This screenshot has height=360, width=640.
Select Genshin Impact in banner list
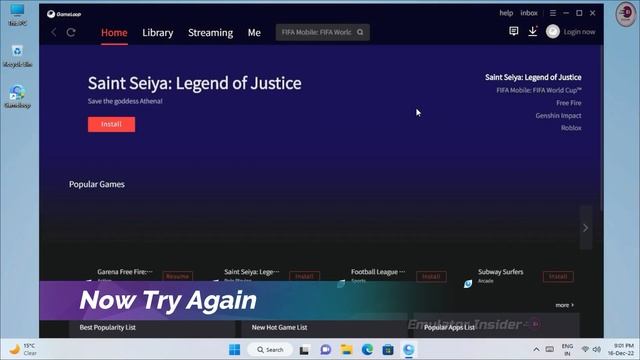pyautogui.click(x=558, y=116)
